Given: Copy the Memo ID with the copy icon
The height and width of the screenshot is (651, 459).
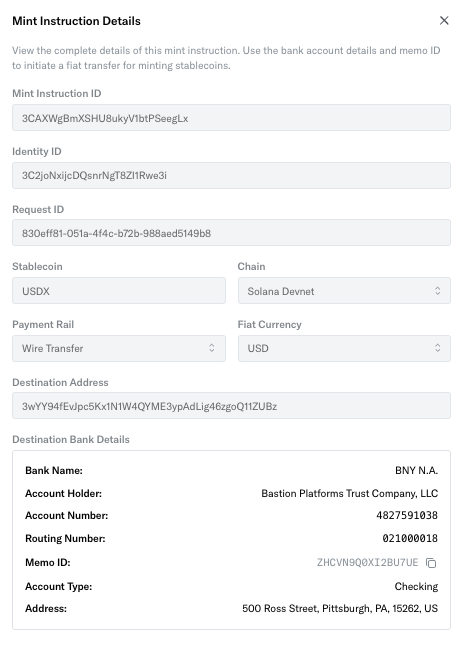Looking at the screenshot, I should (x=431, y=563).
